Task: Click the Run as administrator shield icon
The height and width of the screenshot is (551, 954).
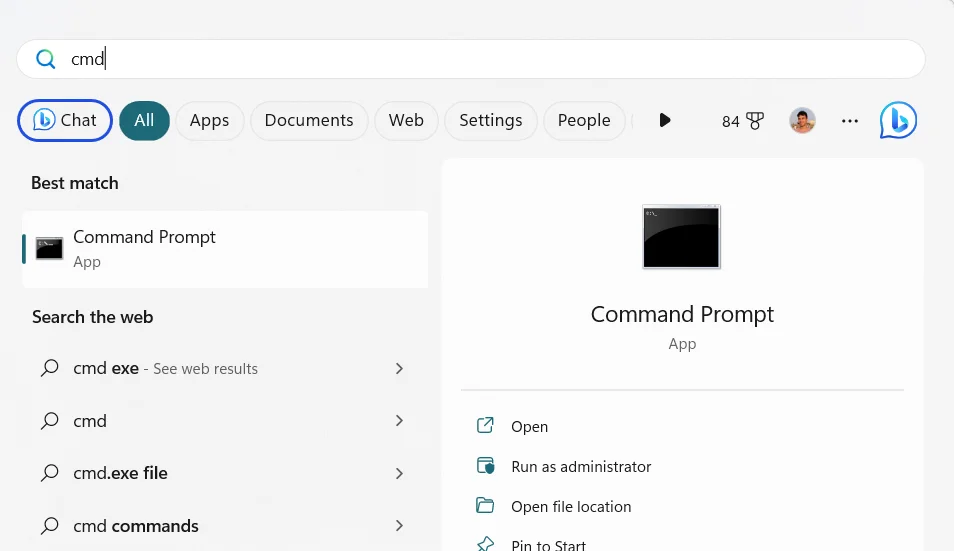Action: [x=485, y=466]
